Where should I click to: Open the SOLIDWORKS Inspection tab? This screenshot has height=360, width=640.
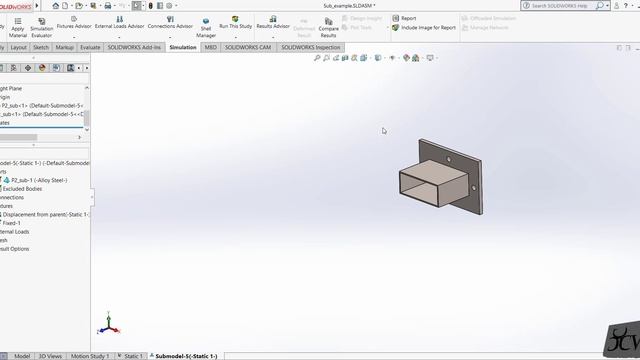311,47
